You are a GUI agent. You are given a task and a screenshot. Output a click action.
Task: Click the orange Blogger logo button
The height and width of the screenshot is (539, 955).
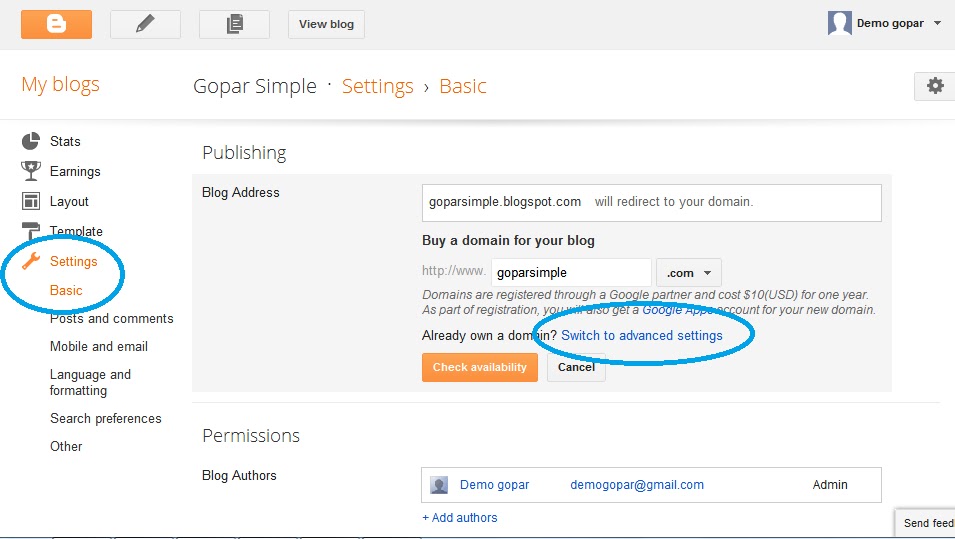coord(56,24)
